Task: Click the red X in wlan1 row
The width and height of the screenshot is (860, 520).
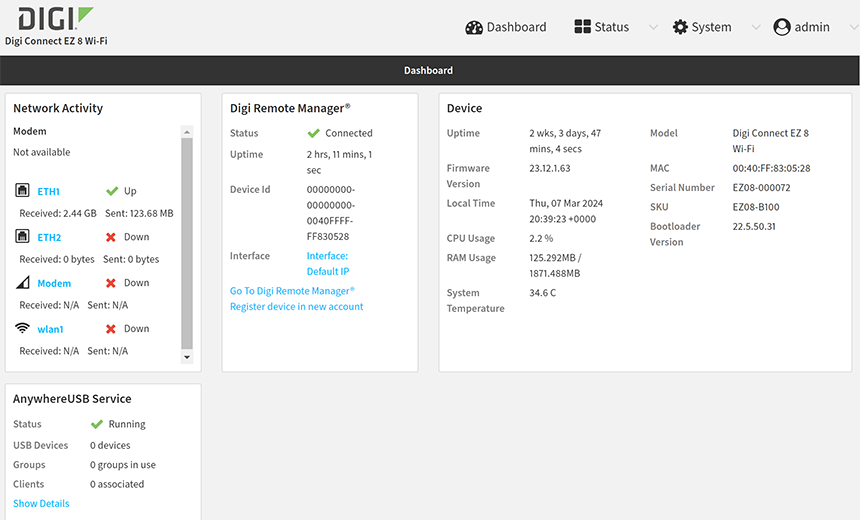Action: [x=111, y=329]
